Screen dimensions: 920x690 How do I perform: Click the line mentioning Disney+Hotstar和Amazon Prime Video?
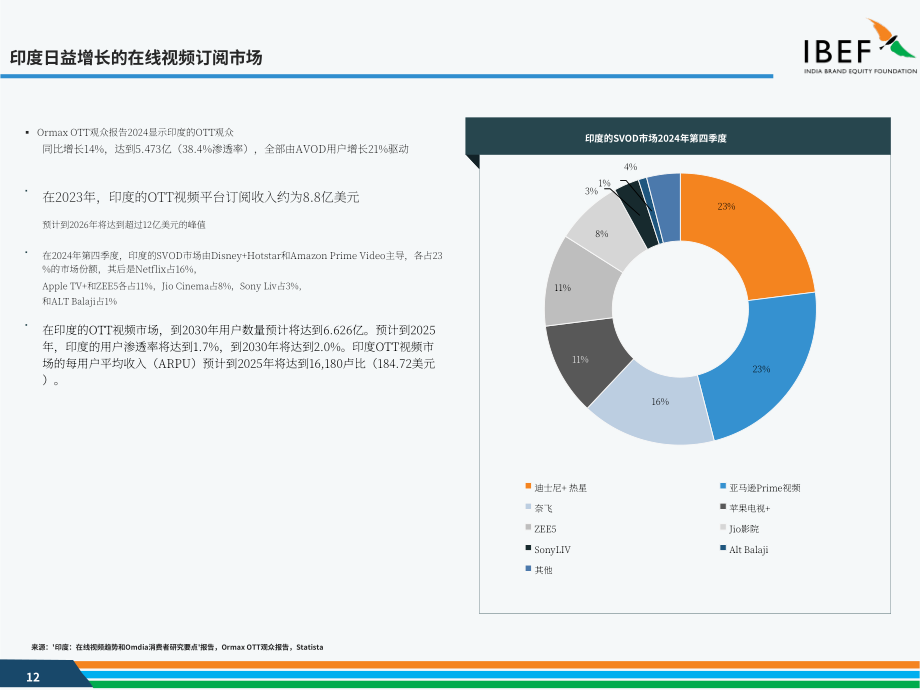point(242,262)
